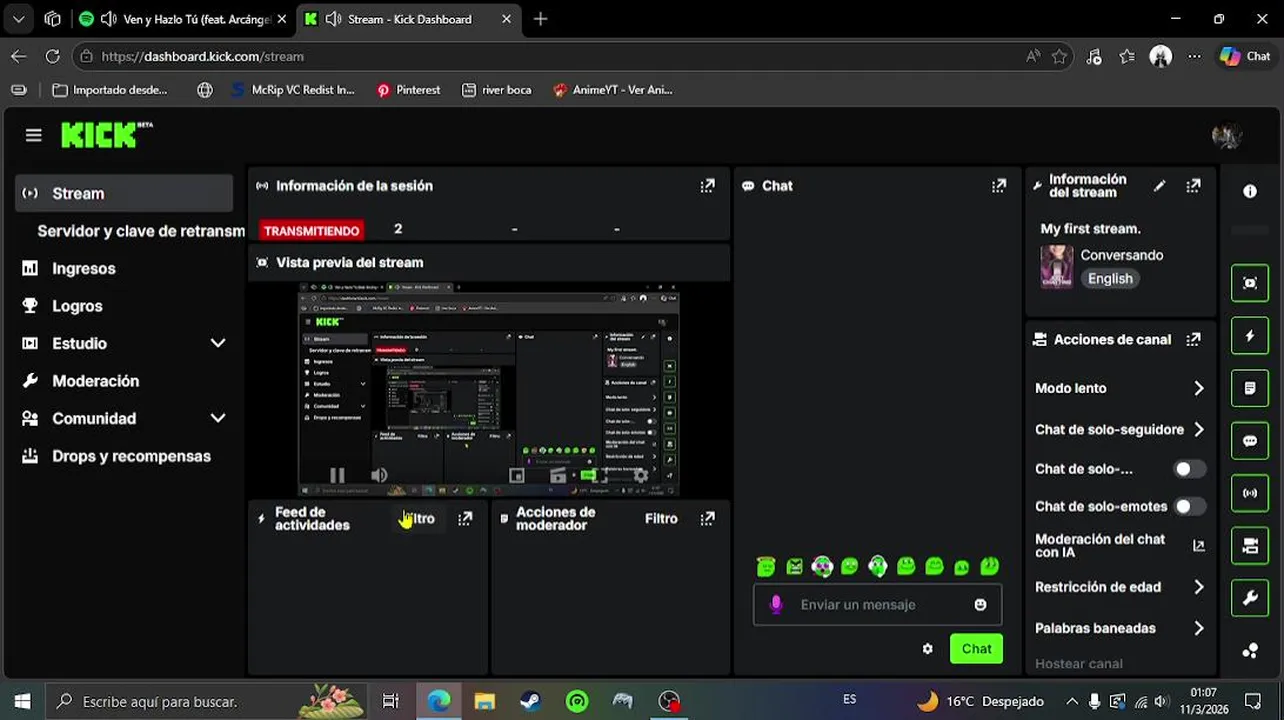Open chat settings gear icon
Viewport: 1284px width, 720px height.
pyautogui.click(x=927, y=649)
